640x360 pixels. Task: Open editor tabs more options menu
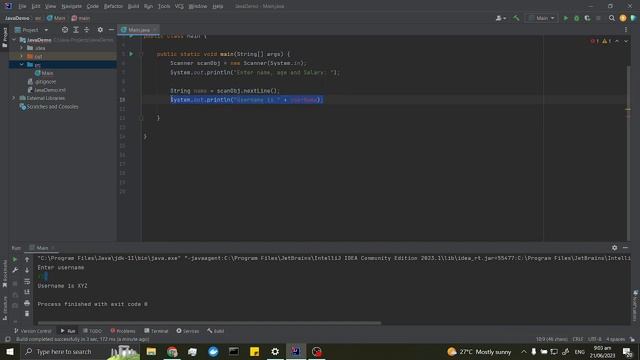pos(626,30)
